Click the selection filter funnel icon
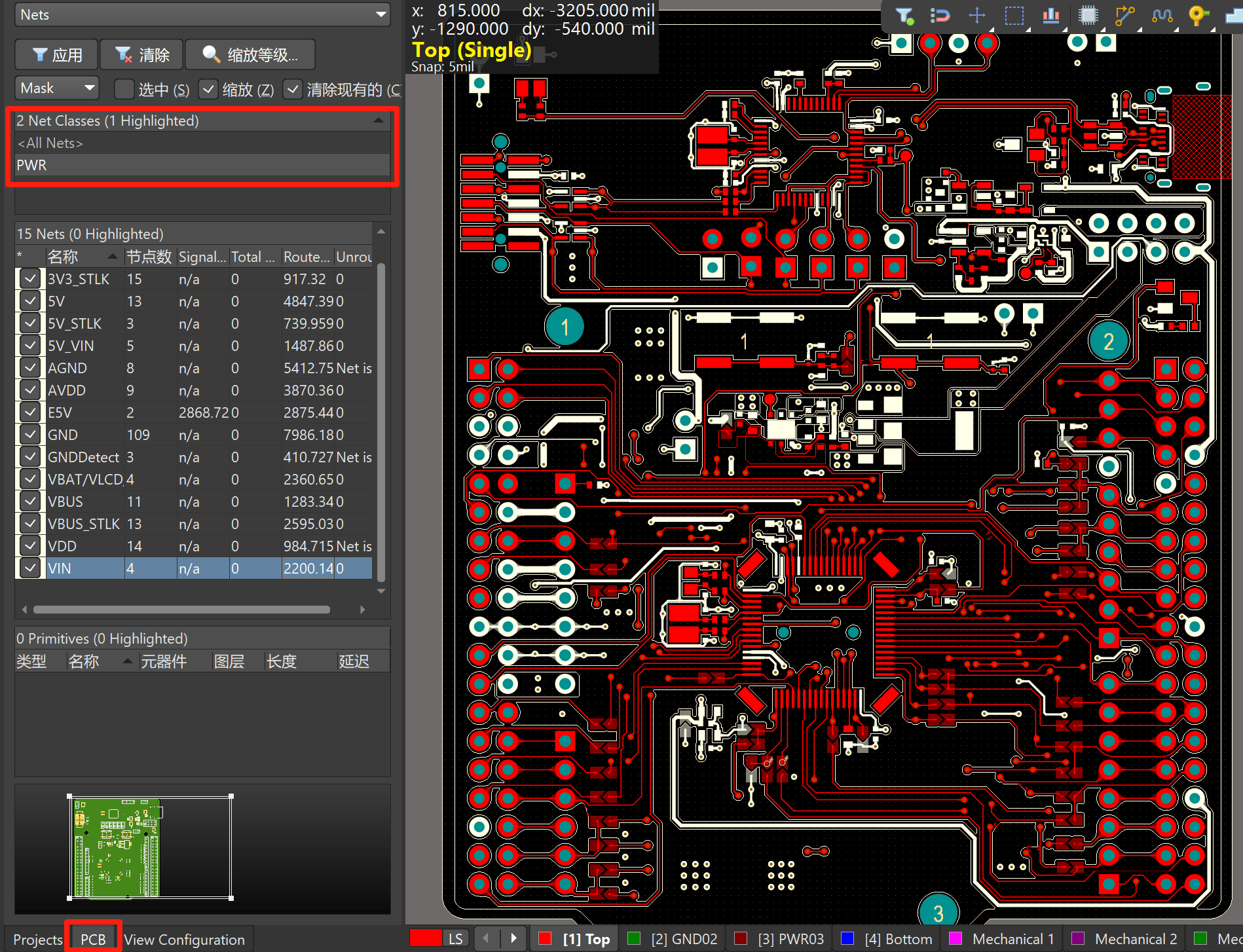The image size is (1243, 952). [904, 15]
